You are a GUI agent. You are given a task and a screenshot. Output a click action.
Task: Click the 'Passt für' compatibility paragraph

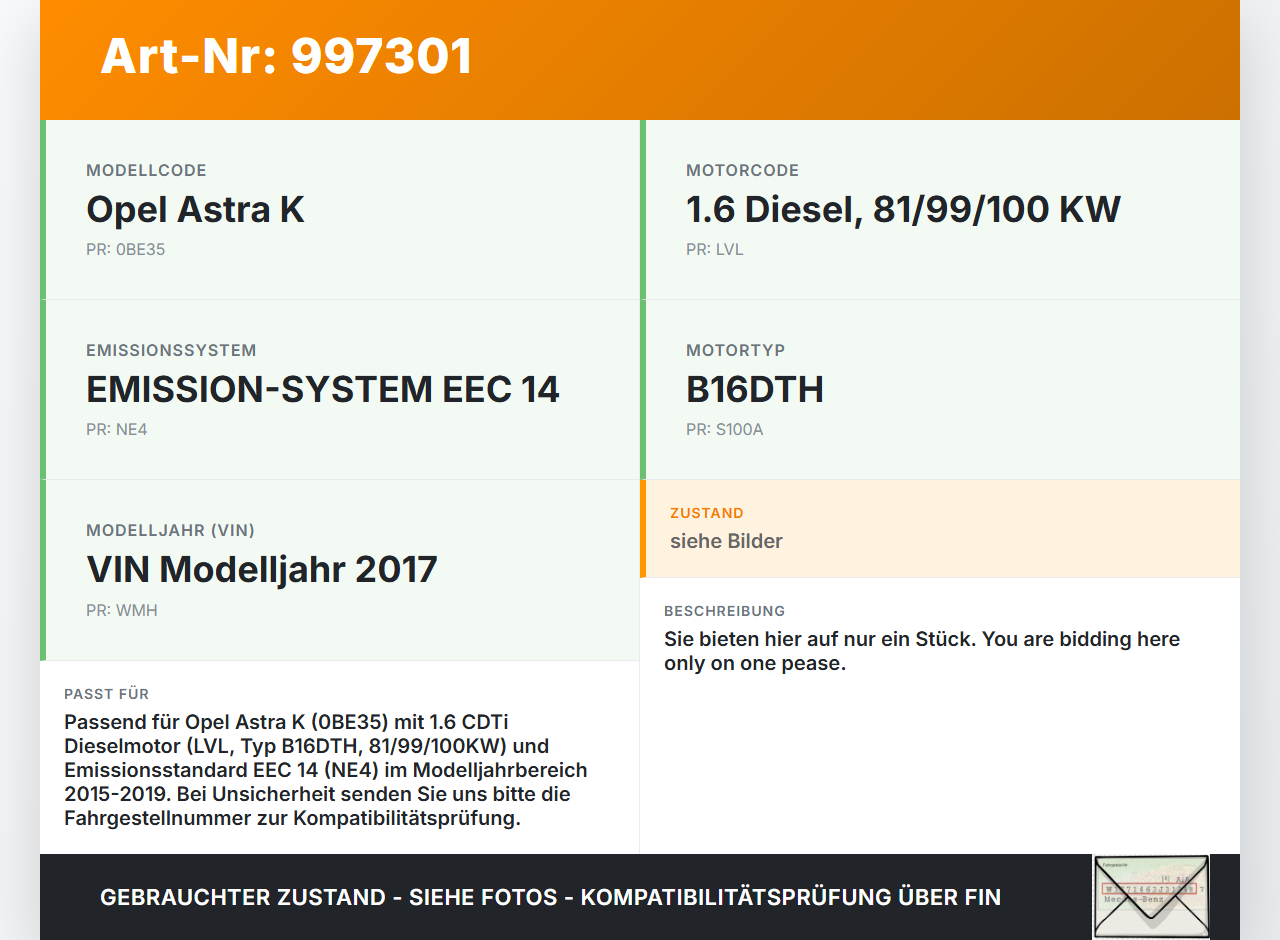(x=325, y=770)
